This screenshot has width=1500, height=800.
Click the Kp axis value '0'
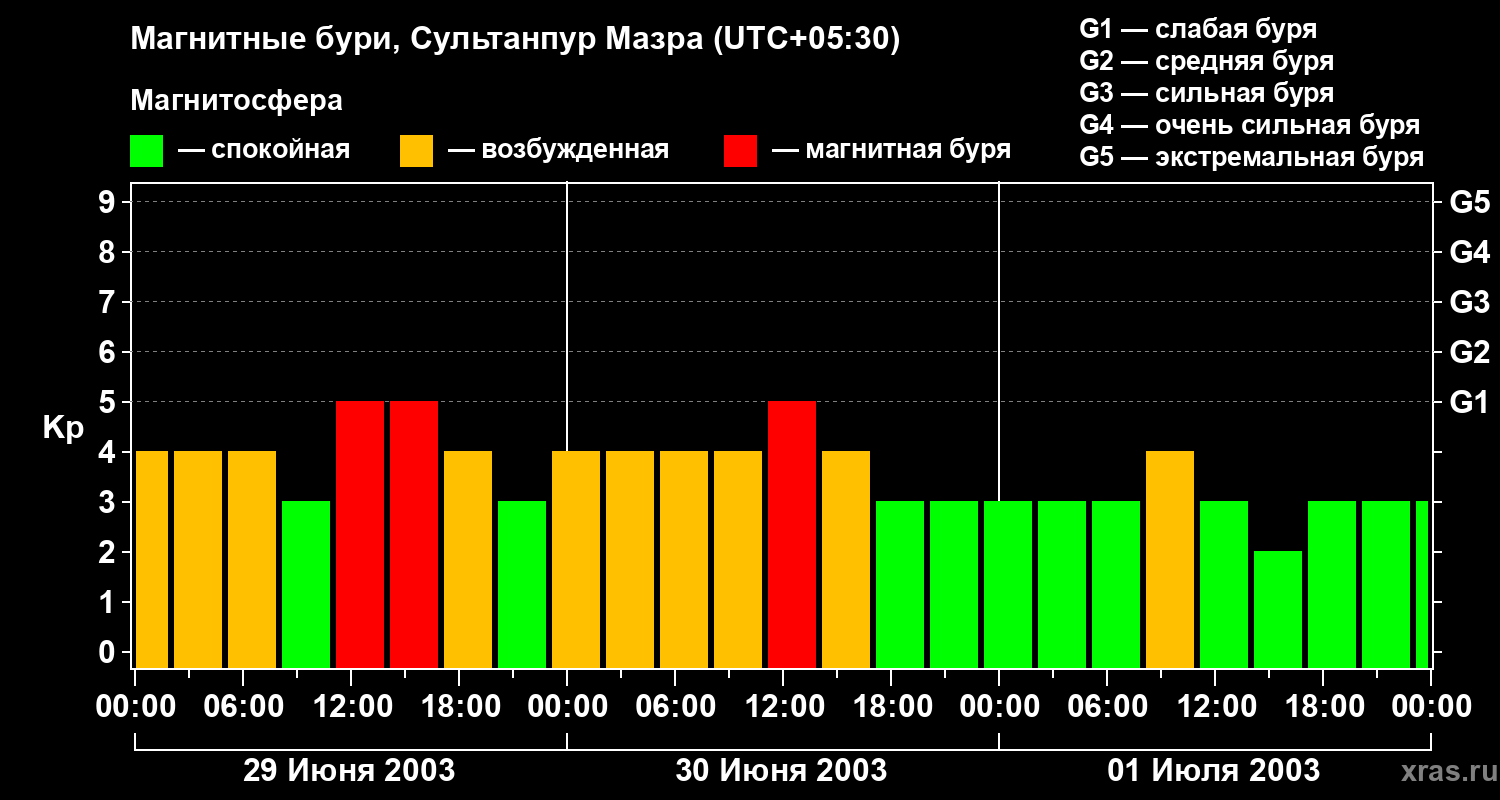pos(109,653)
